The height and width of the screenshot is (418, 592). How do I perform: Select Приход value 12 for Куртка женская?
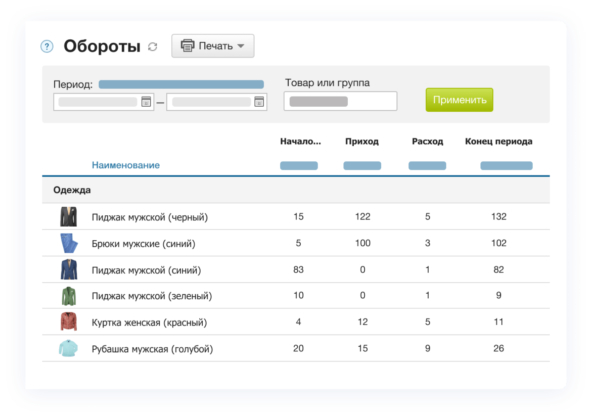point(362,322)
